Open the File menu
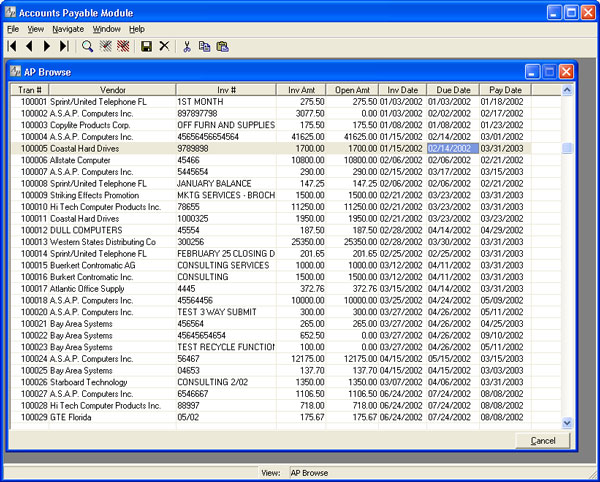The width and height of the screenshot is (600, 482). [13, 29]
